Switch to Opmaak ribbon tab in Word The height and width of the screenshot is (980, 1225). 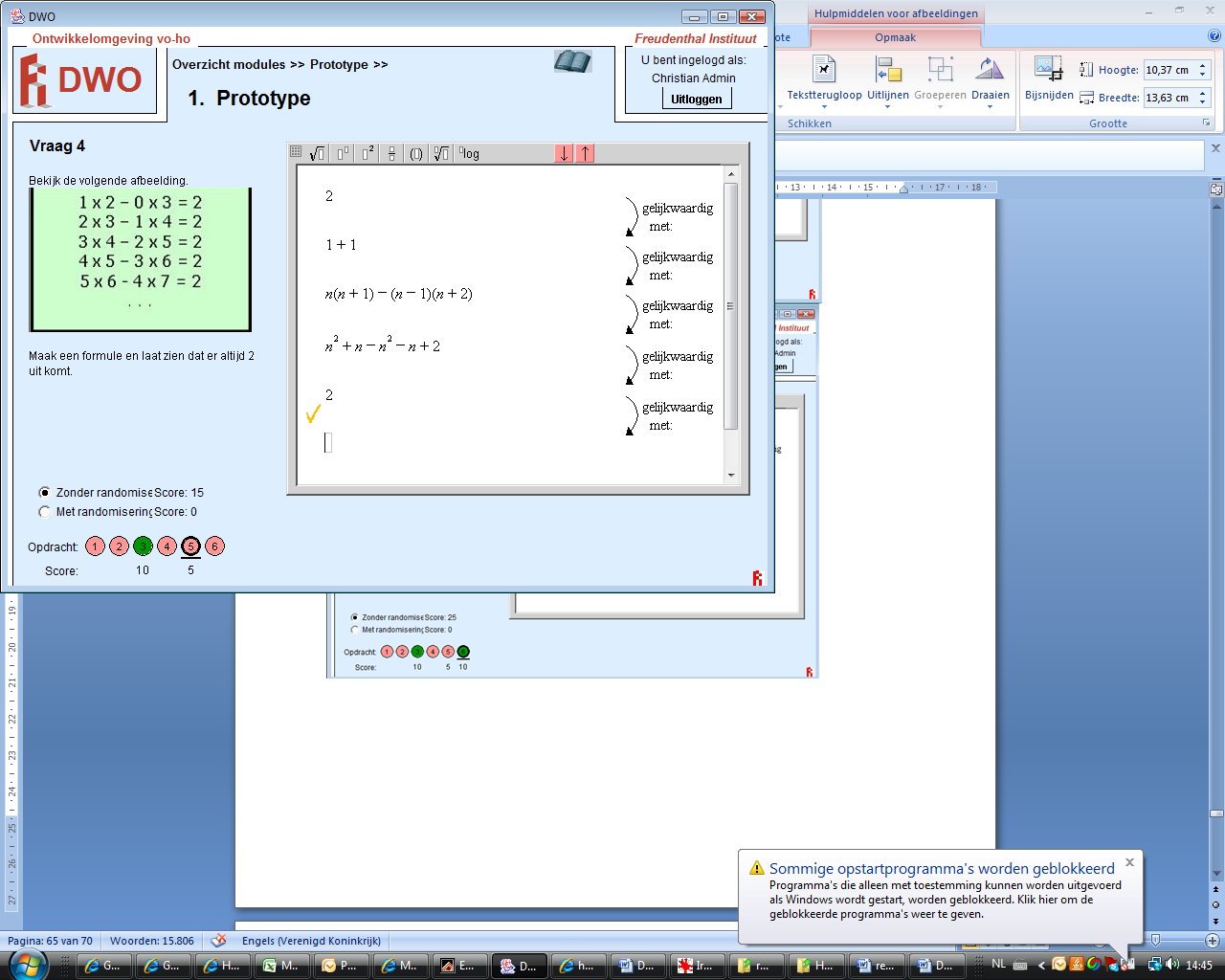tap(896, 37)
